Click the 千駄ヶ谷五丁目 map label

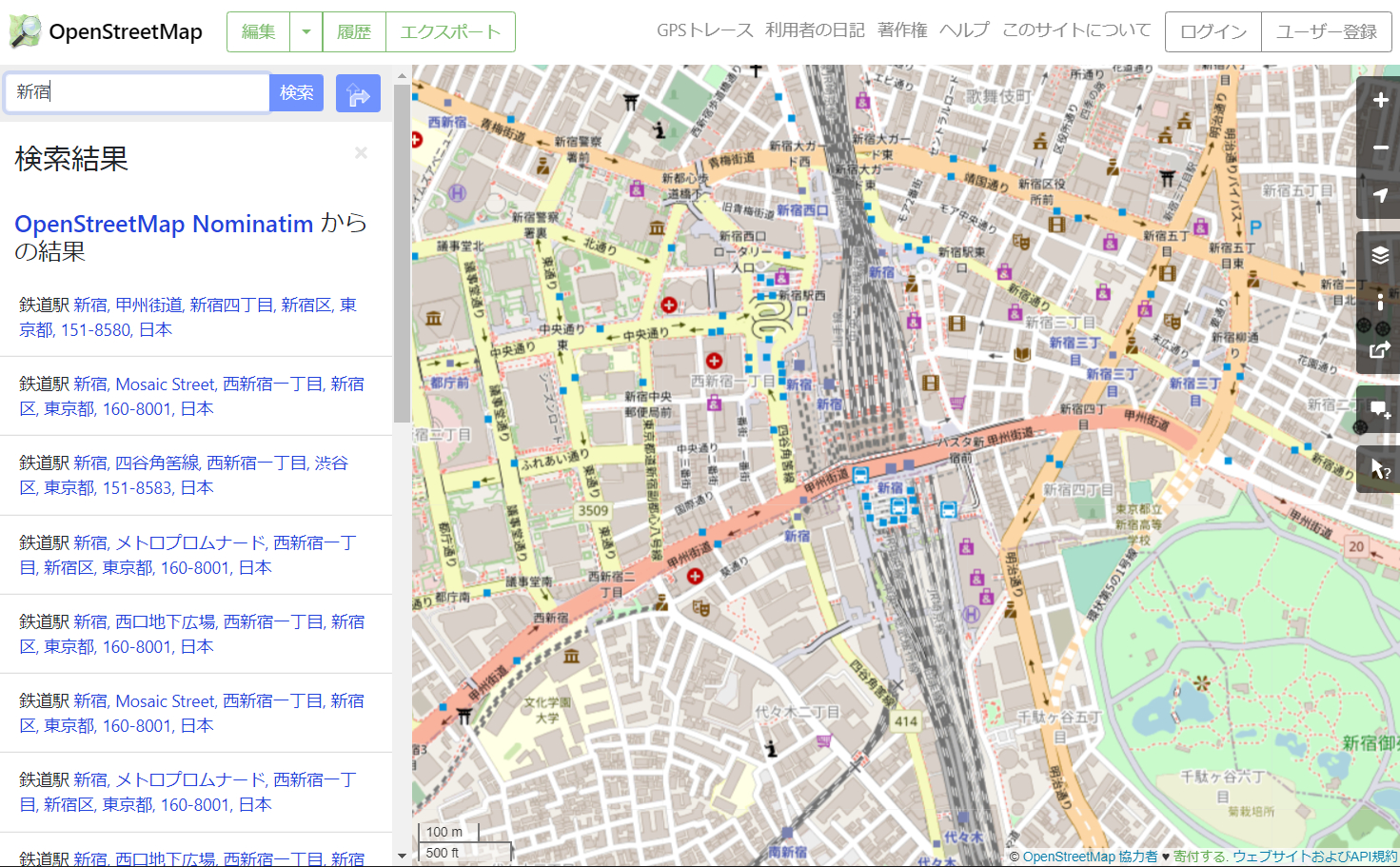[x=1058, y=725]
